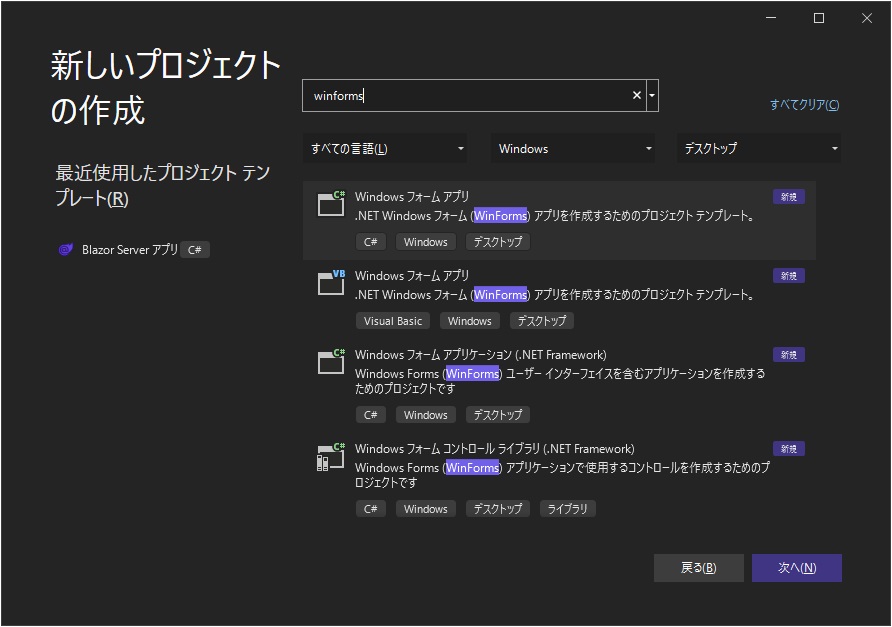892x627 pixels.
Task: Click the C# tag on first template
Action: (x=371, y=242)
